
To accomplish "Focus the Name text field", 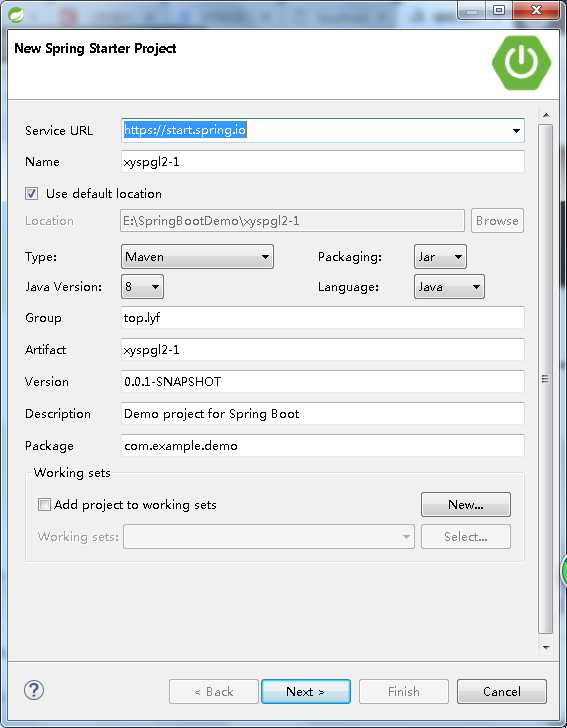I will tap(323, 162).
